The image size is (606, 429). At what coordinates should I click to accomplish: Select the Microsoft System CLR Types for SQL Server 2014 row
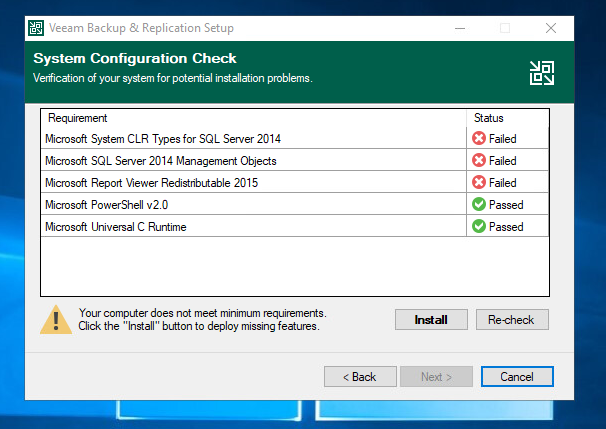click(x=294, y=138)
